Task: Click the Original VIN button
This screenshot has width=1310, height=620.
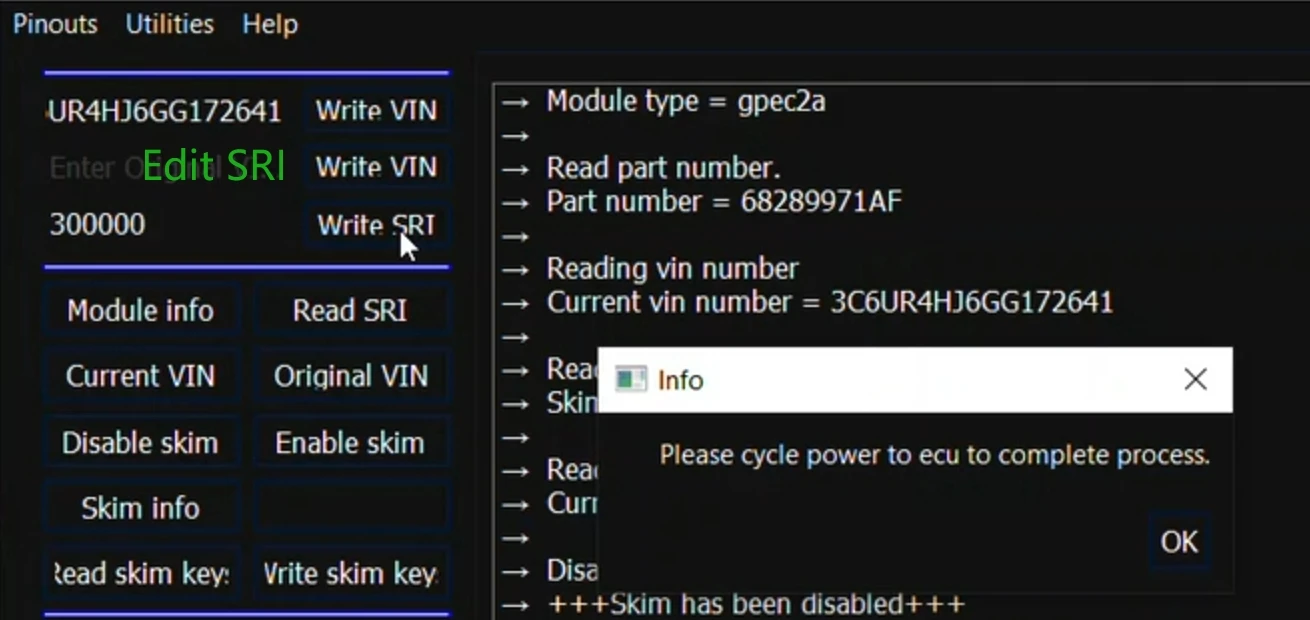Action: pos(351,376)
